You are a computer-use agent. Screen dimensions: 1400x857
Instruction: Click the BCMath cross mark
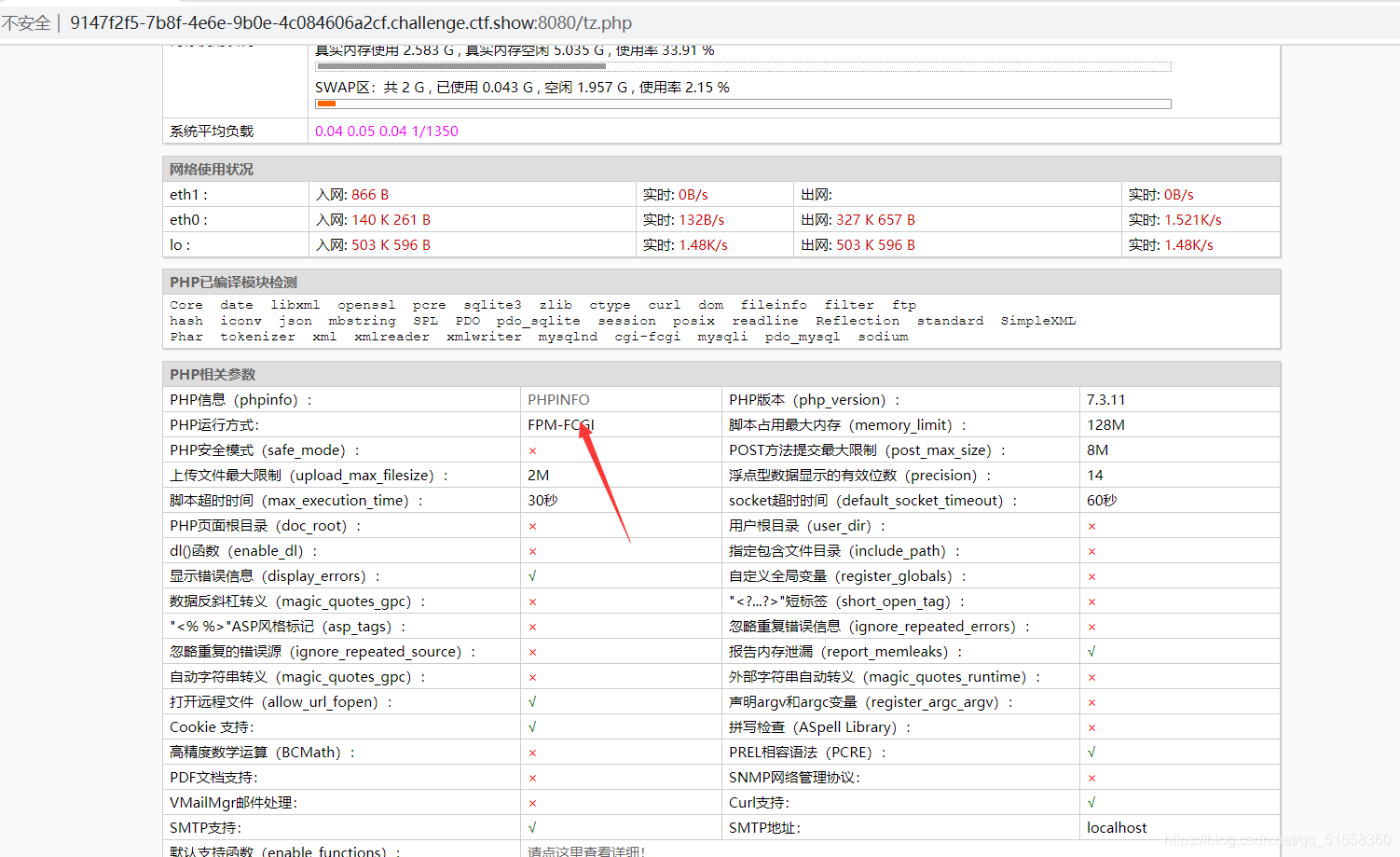(x=532, y=753)
